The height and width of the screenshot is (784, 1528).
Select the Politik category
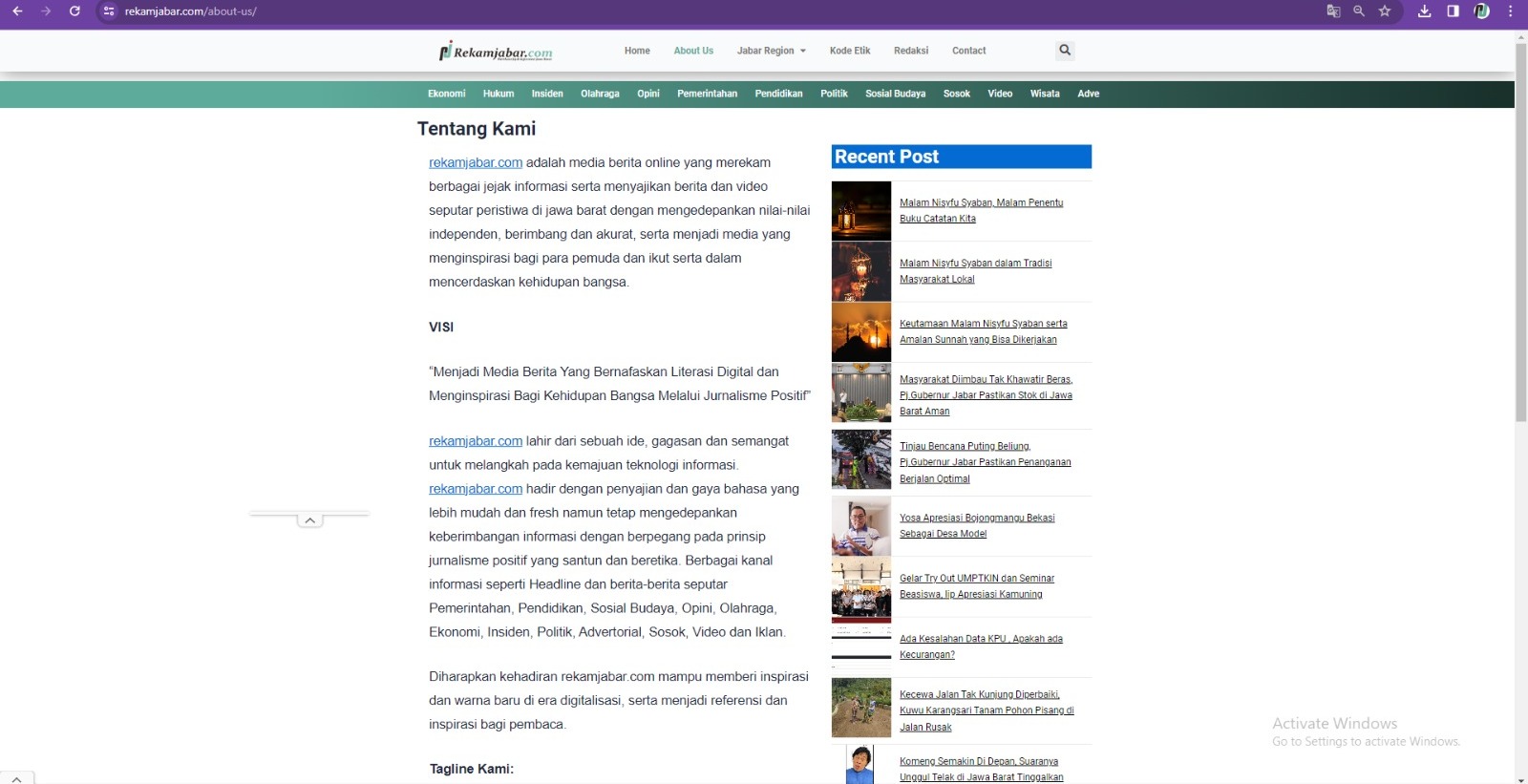pos(834,94)
